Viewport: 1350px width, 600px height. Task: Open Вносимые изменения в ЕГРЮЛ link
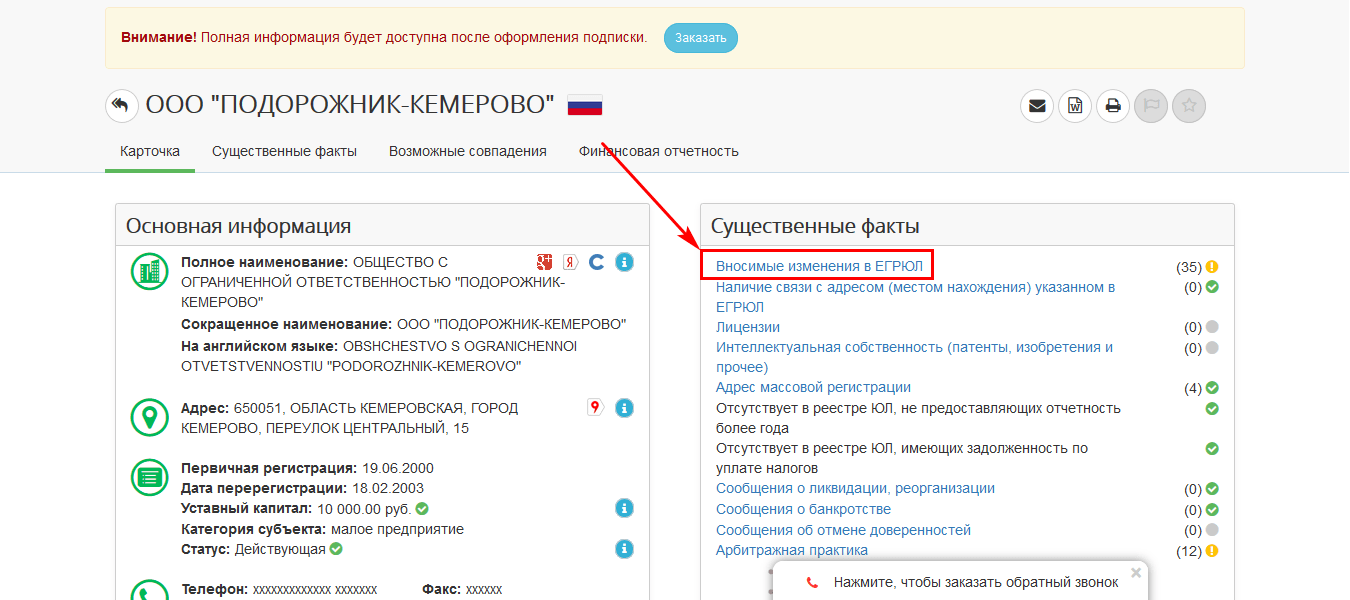point(819,266)
